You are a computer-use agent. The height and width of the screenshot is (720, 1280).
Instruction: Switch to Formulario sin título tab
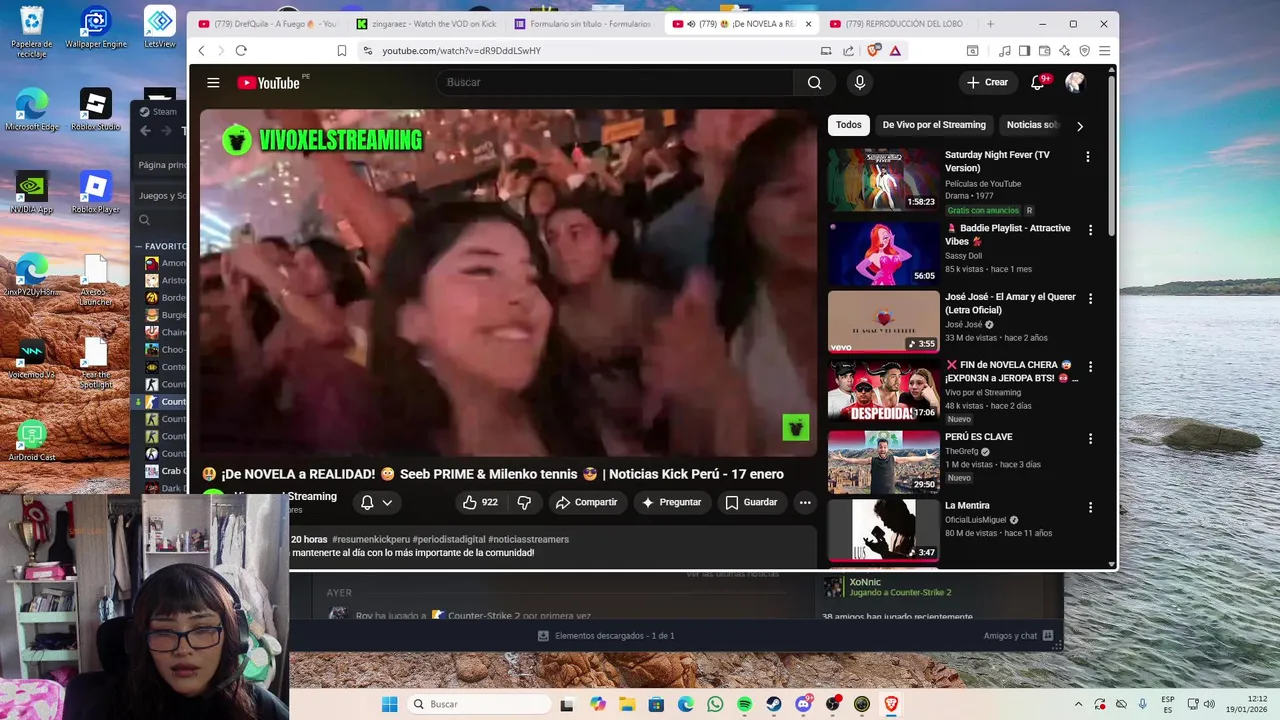(585, 24)
